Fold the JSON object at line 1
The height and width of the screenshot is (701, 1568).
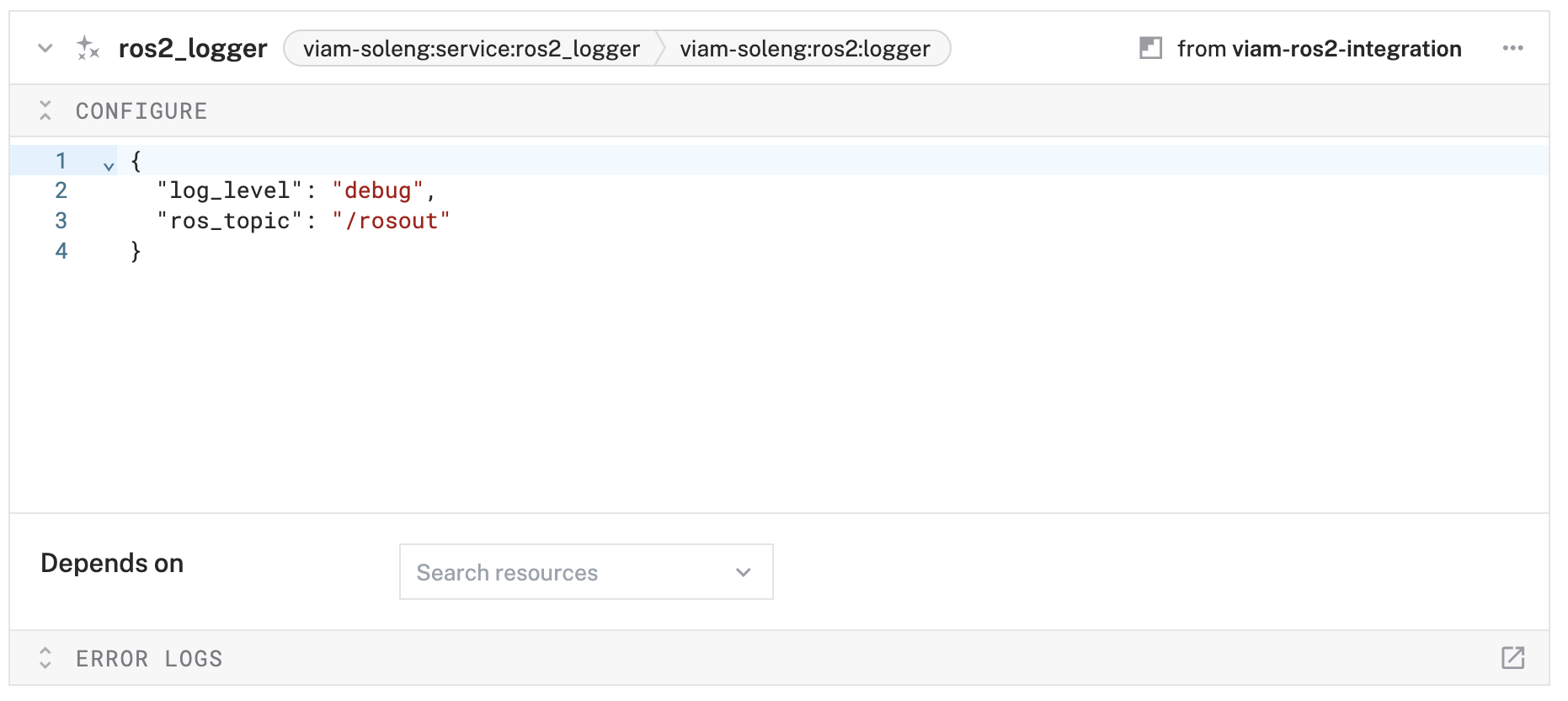[109, 166]
